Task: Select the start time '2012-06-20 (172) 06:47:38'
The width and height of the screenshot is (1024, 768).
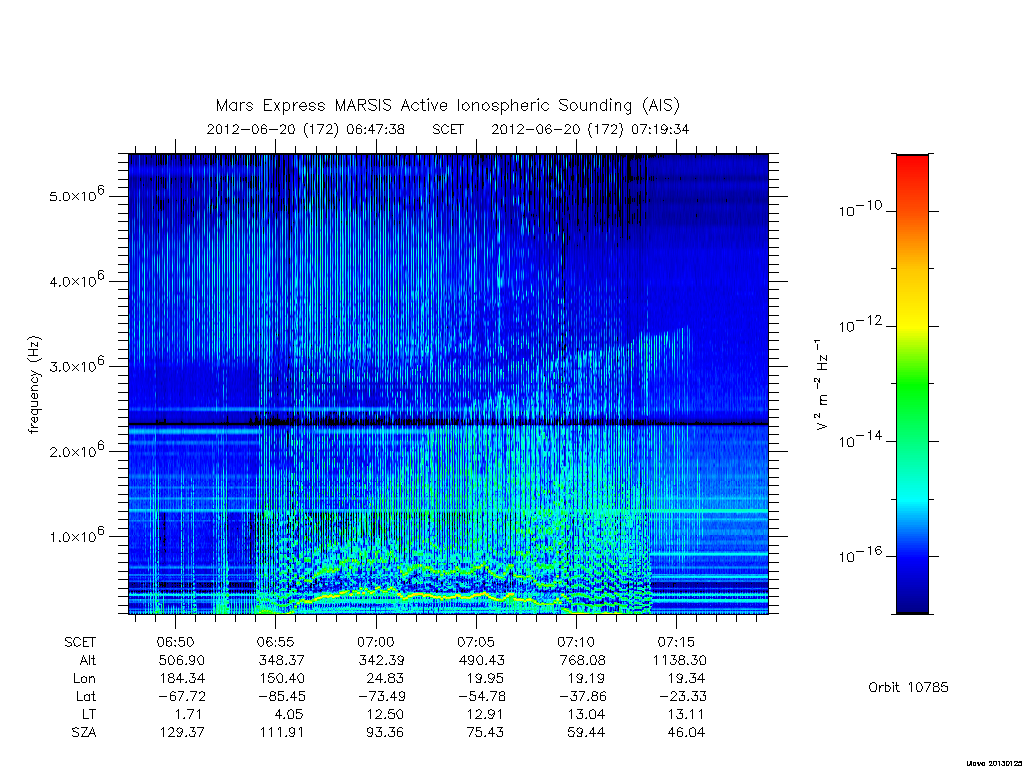Action: point(305,129)
